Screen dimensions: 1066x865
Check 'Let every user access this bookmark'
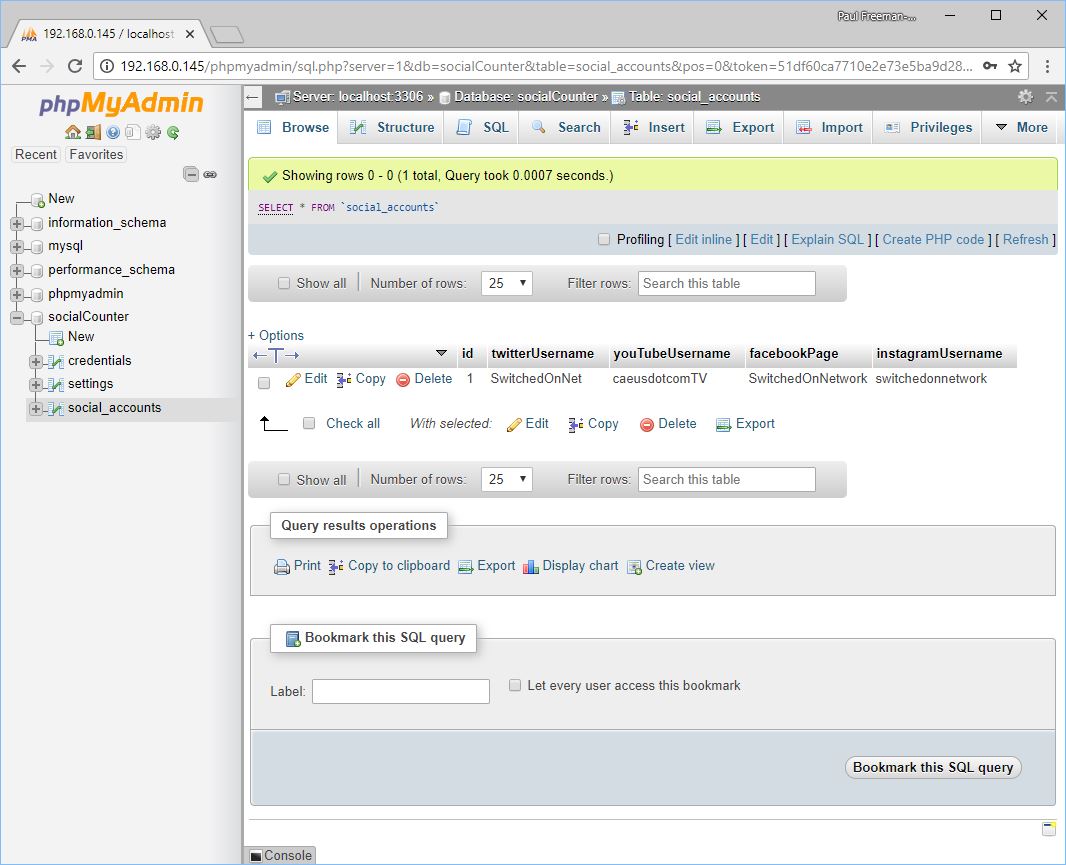tap(515, 685)
